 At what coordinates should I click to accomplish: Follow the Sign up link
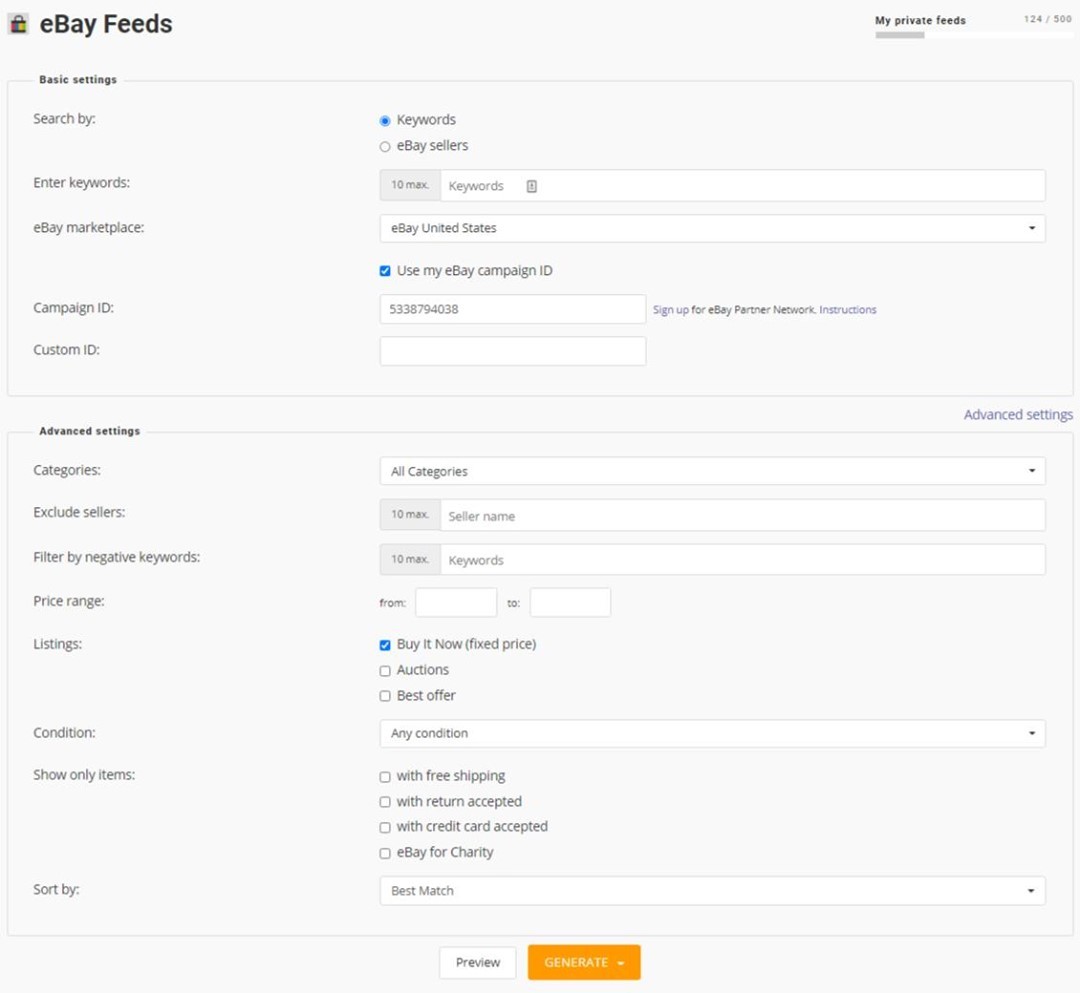(x=670, y=310)
